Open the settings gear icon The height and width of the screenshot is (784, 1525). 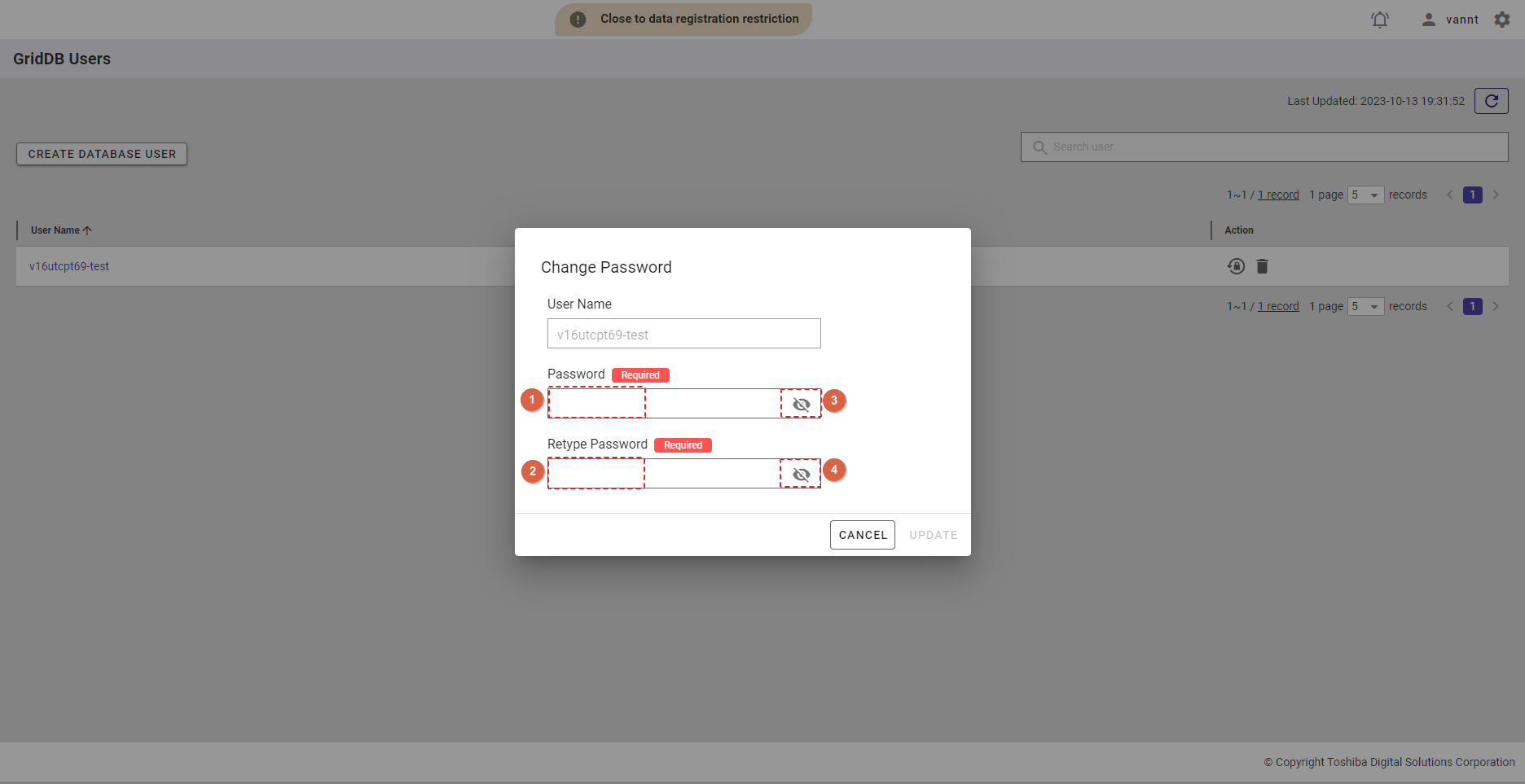1502,20
